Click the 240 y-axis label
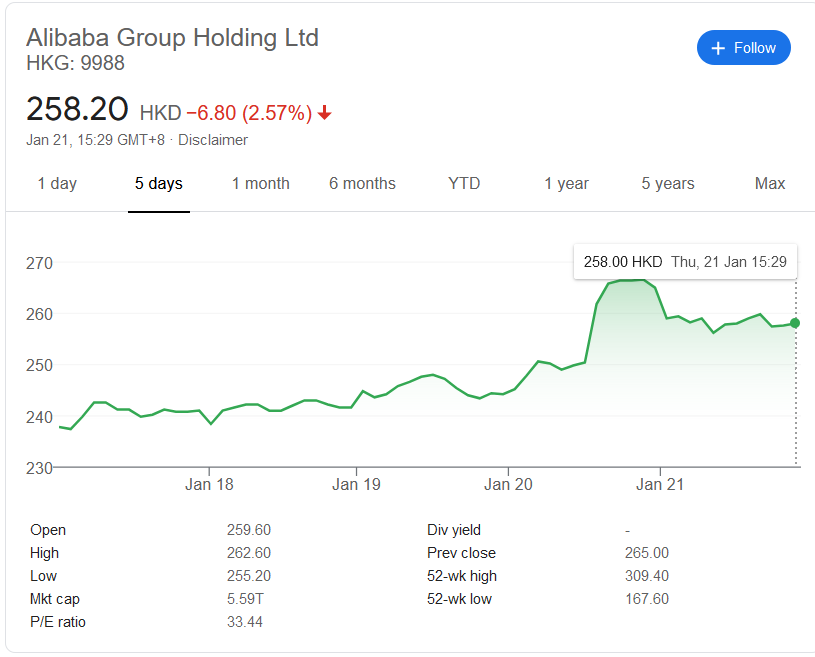Viewport: 815px width, 657px height. point(40,416)
